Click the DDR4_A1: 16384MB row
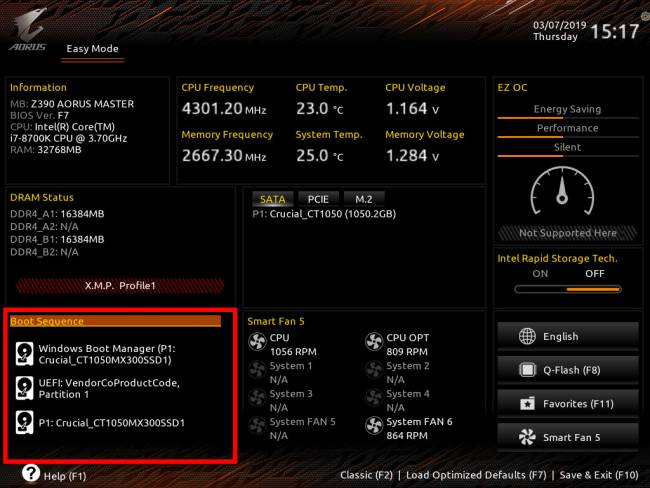This screenshot has height=488, width=650. point(57,214)
